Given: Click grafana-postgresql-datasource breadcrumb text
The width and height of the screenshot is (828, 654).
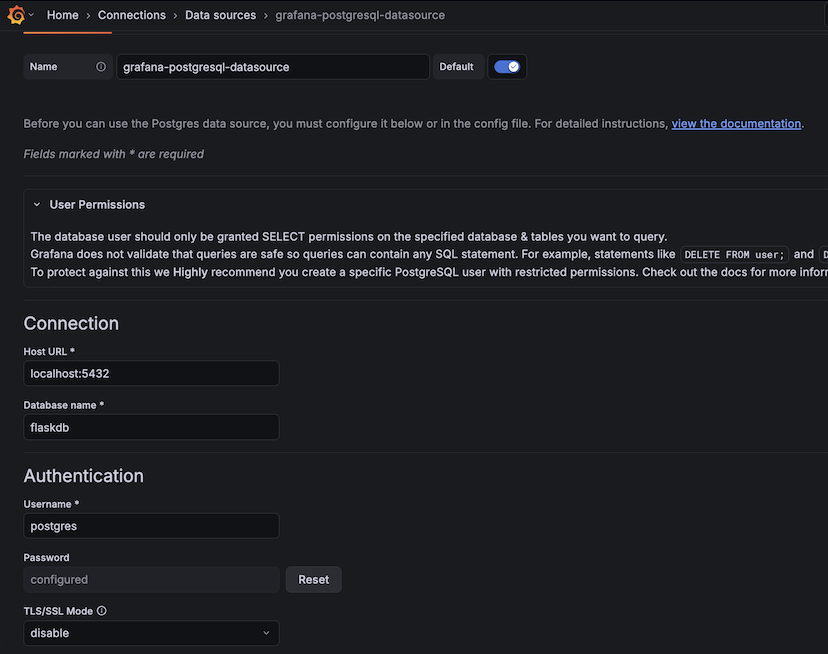Looking at the screenshot, I should [x=360, y=15].
